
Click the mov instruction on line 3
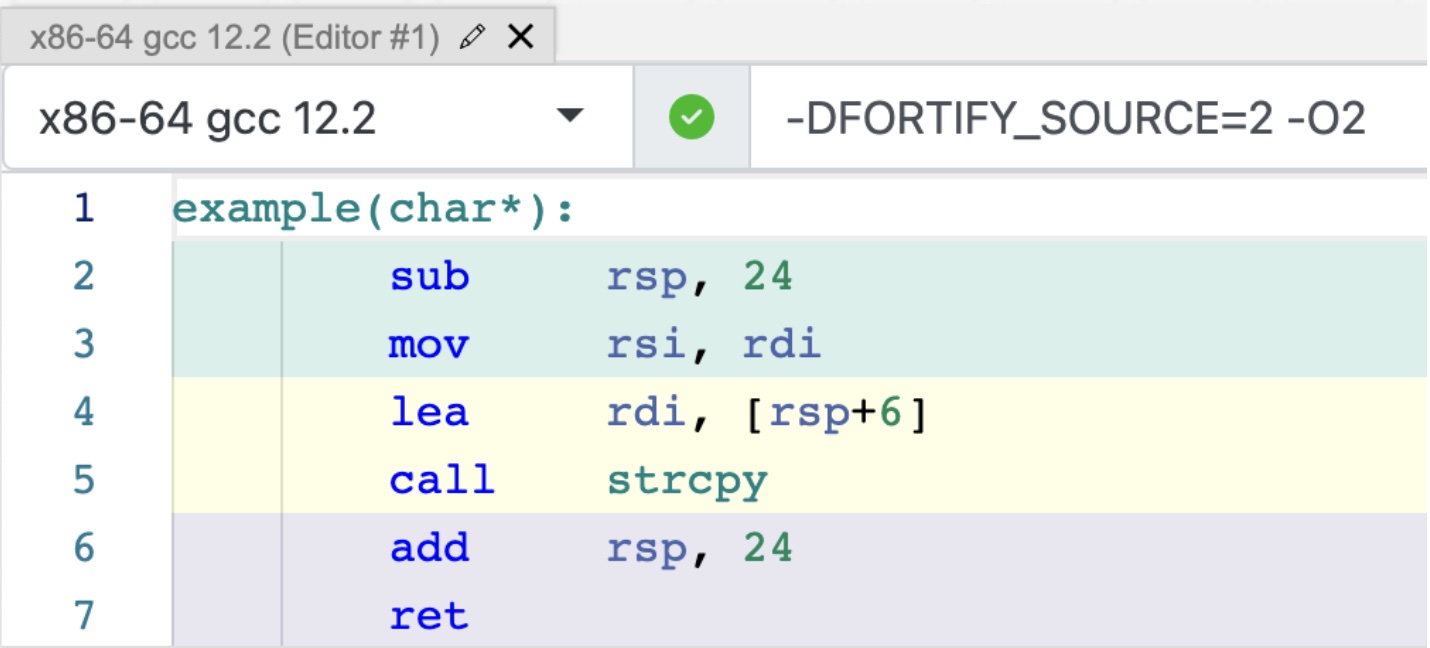(429, 344)
